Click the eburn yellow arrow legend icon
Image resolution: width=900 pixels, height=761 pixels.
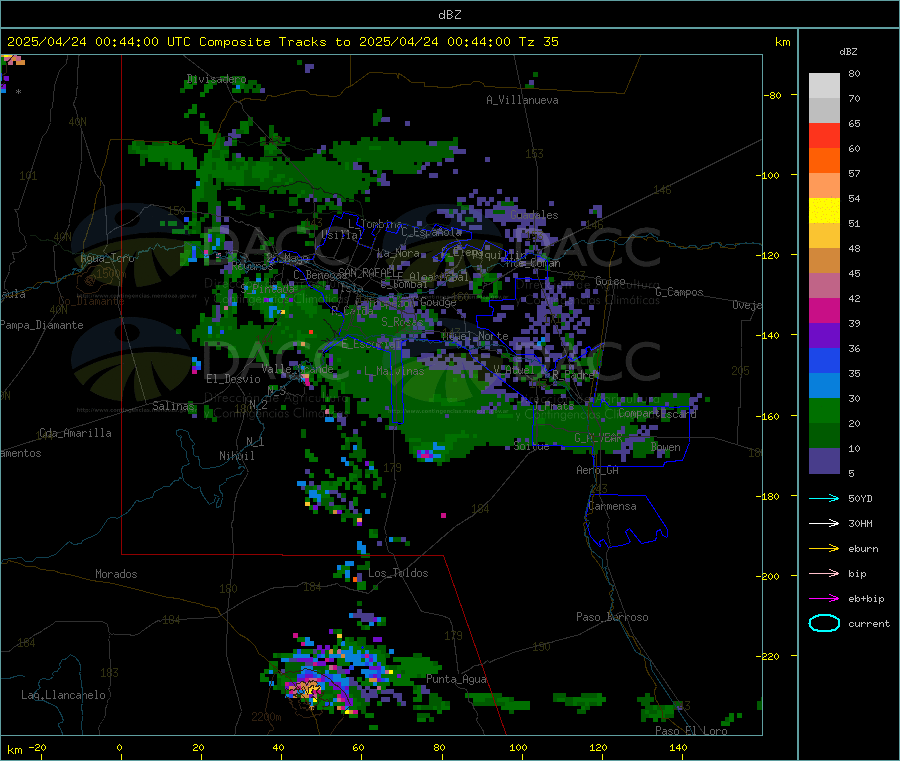[824, 549]
